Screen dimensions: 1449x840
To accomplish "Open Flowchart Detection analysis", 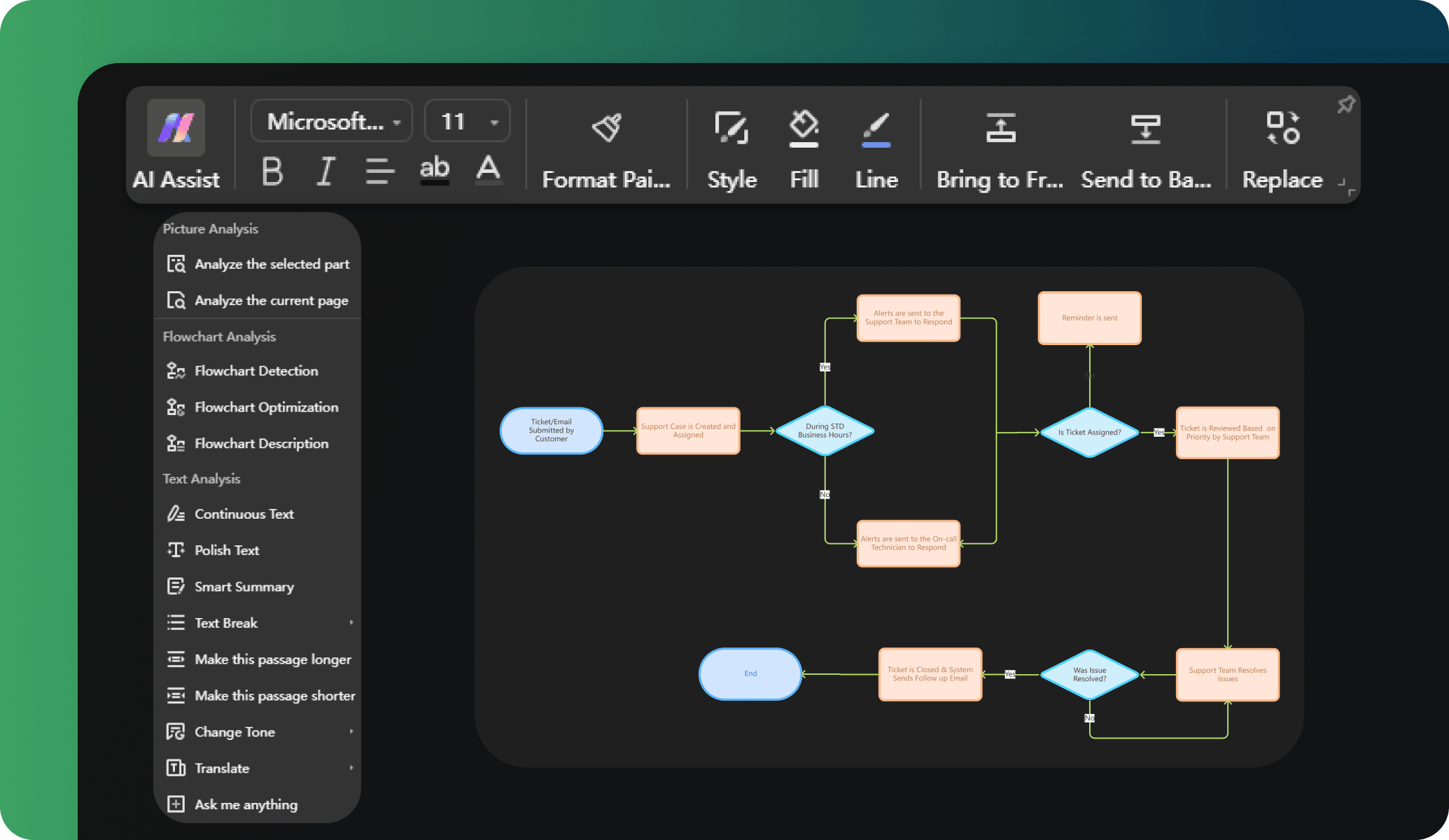I will (x=256, y=370).
